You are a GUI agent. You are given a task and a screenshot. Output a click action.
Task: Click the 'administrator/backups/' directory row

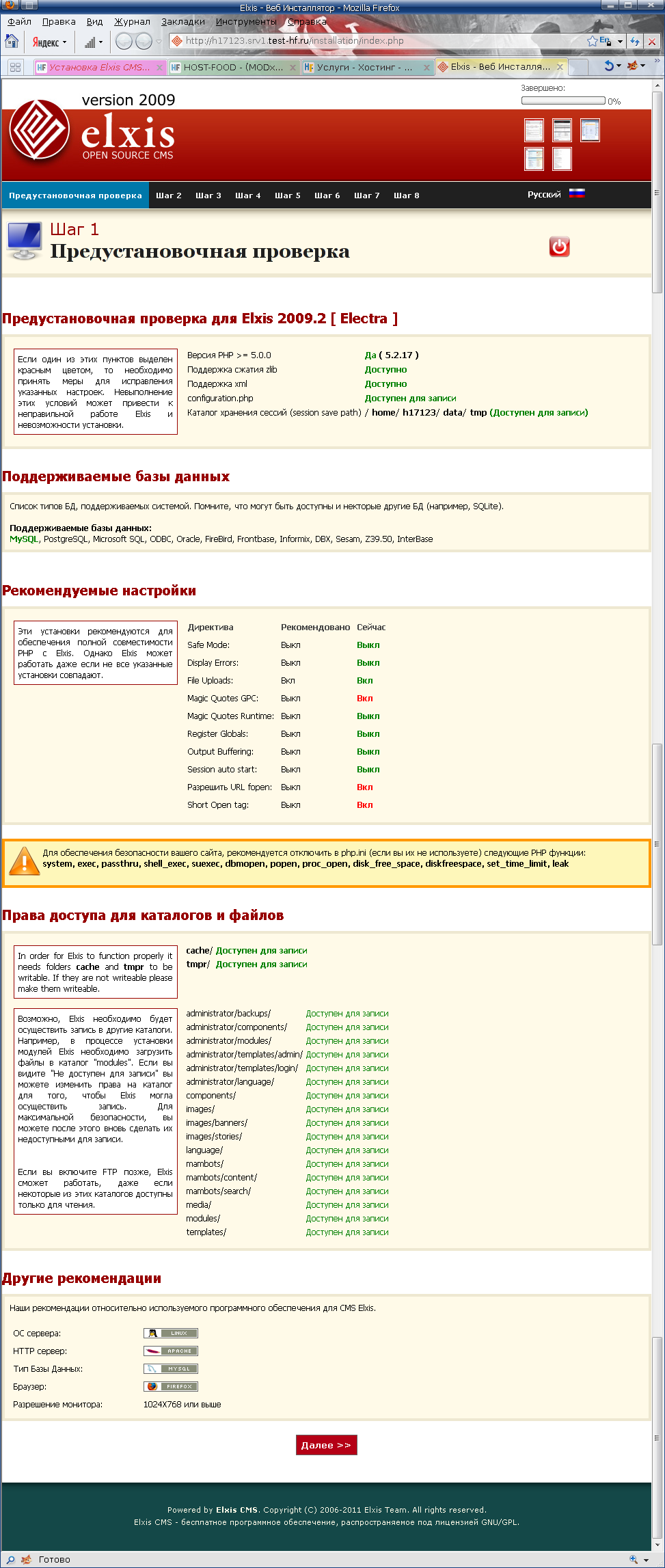(287, 1013)
